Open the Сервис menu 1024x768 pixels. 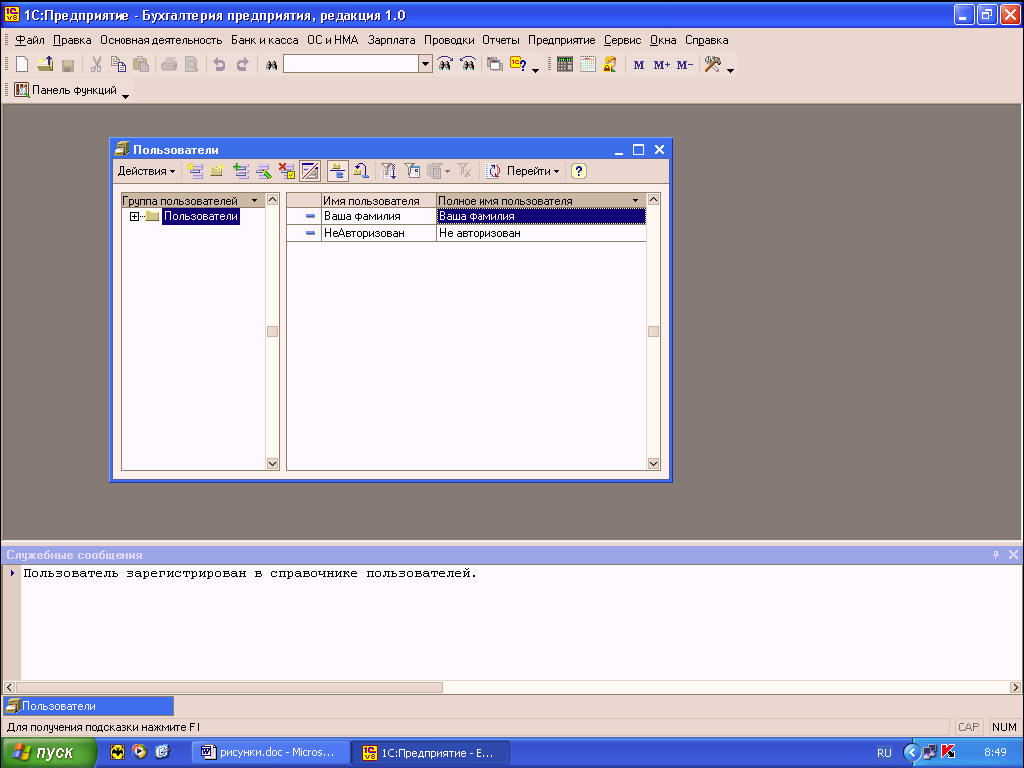(622, 40)
